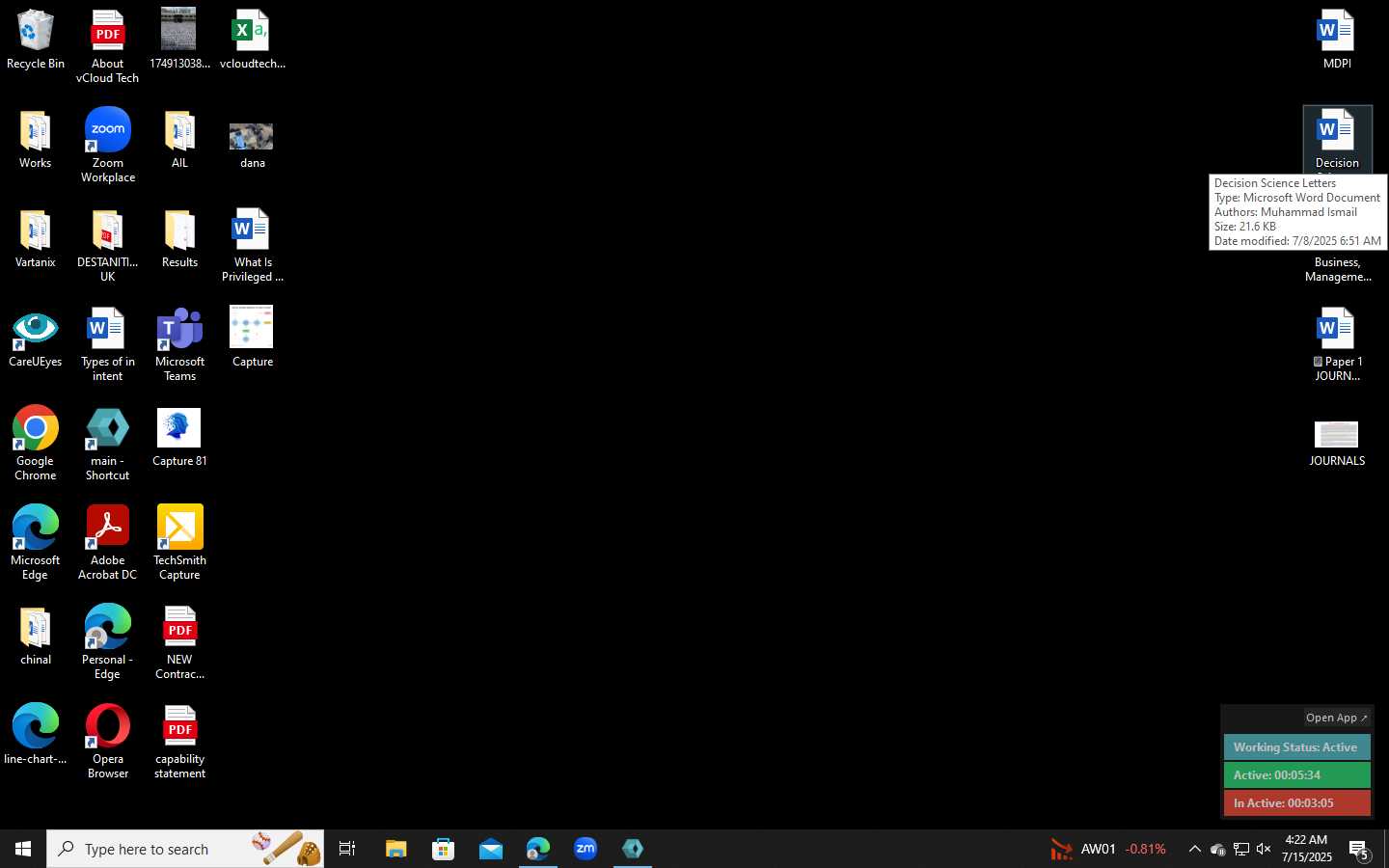Select the TechSmith Capture shortcut

[179, 543]
